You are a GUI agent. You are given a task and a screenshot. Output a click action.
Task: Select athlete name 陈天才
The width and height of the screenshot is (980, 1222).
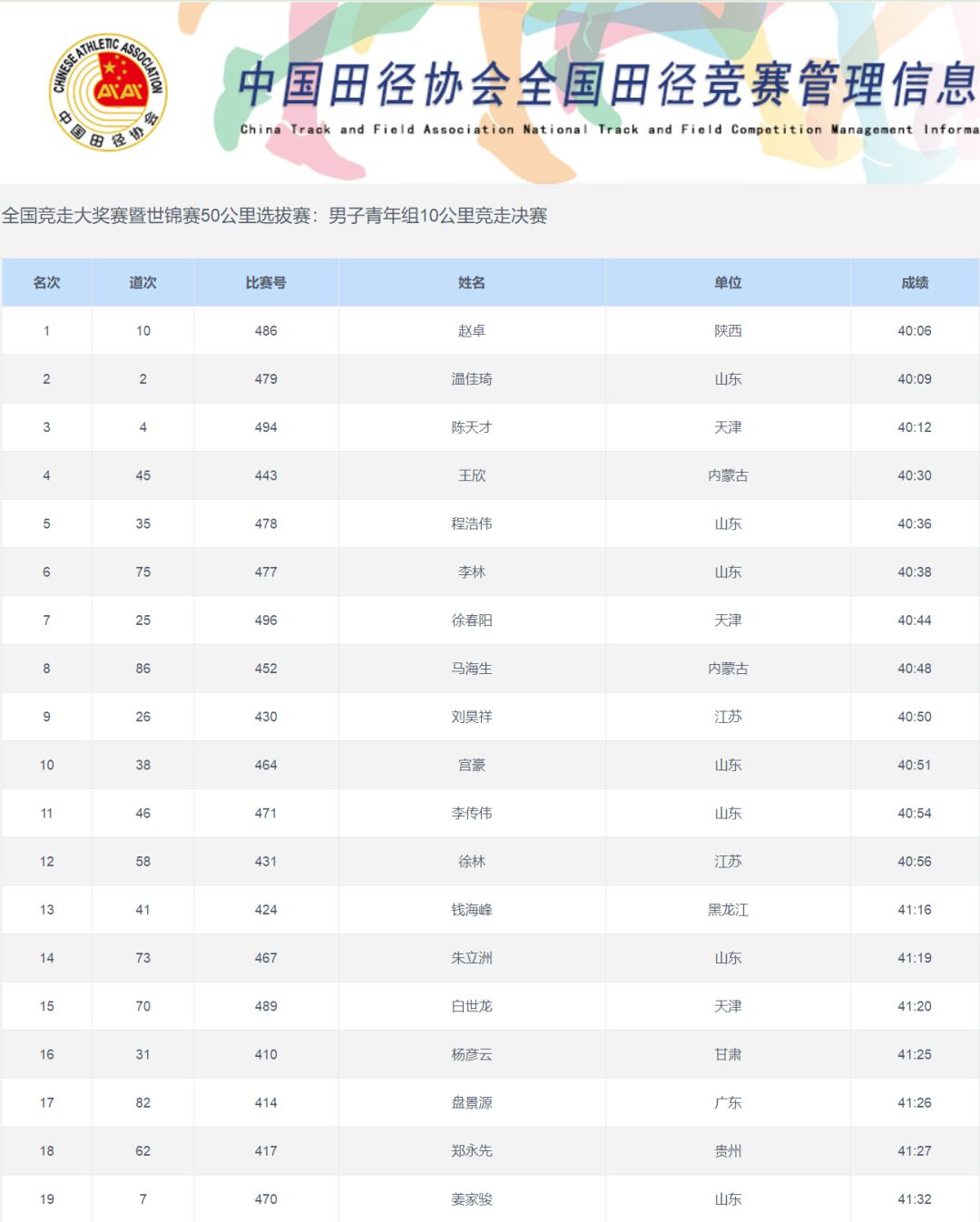pyautogui.click(x=472, y=427)
